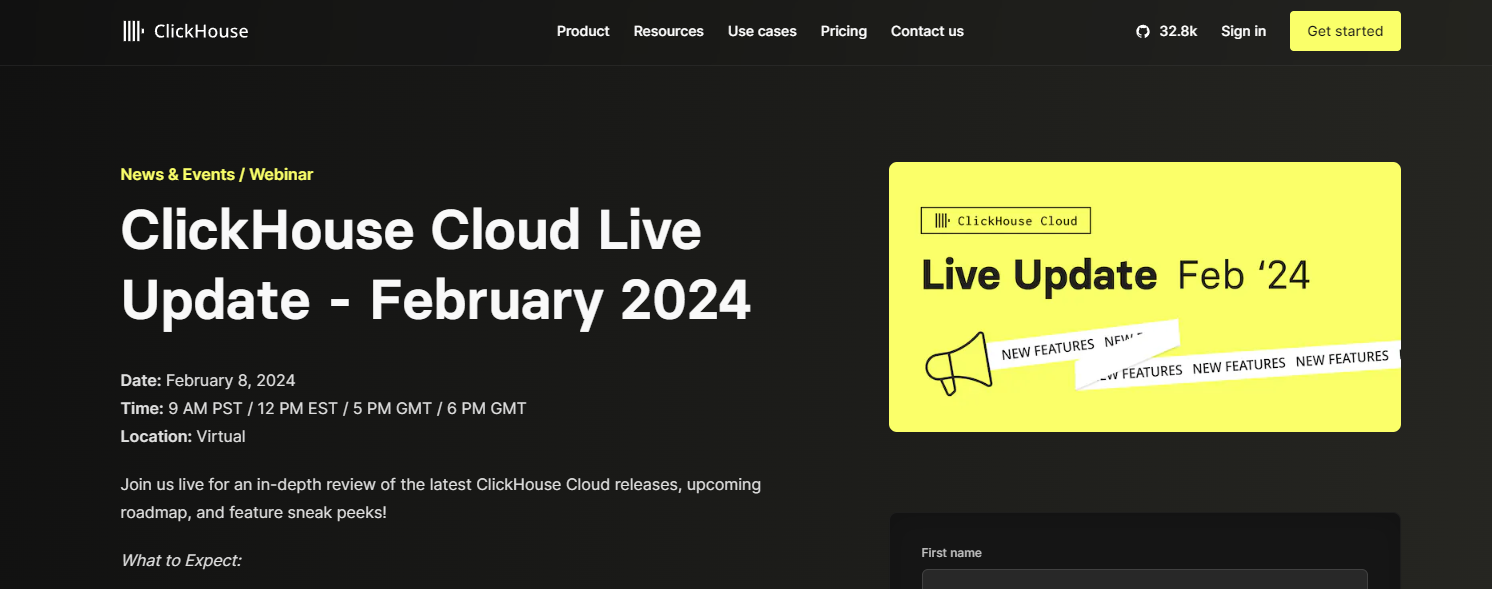This screenshot has height=589, width=1492.
Task: Open the Use cases menu
Action: point(762,31)
